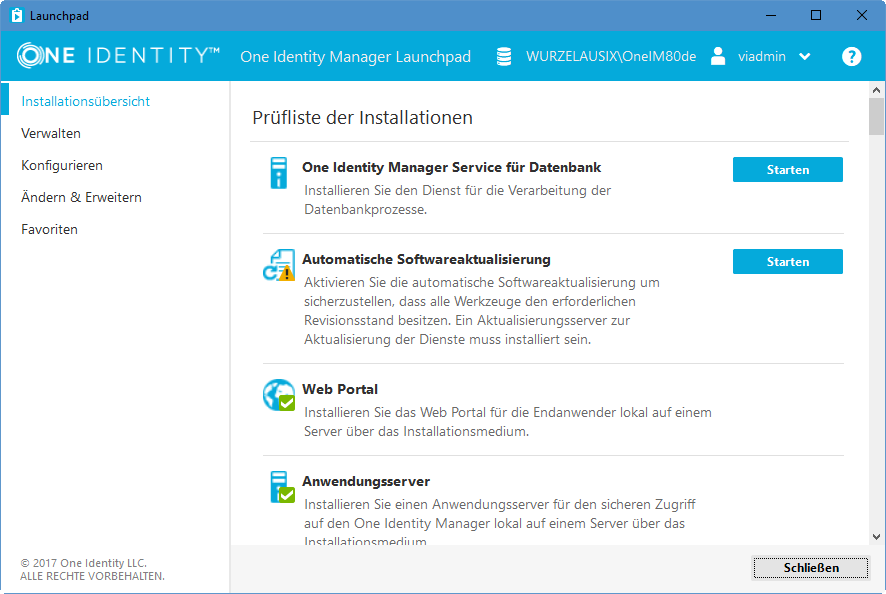Open the help question mark icon
This screenshot has height=594, width=886.
click(852, 57)
